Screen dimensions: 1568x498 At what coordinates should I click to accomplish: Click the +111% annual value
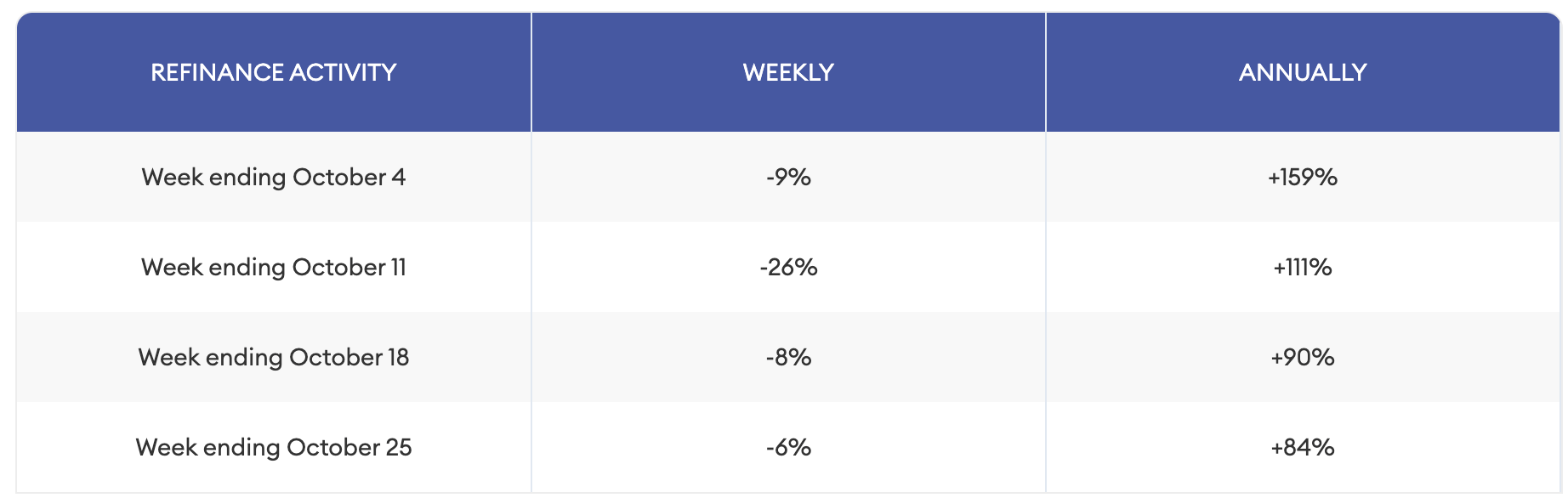pos(1303,267)
